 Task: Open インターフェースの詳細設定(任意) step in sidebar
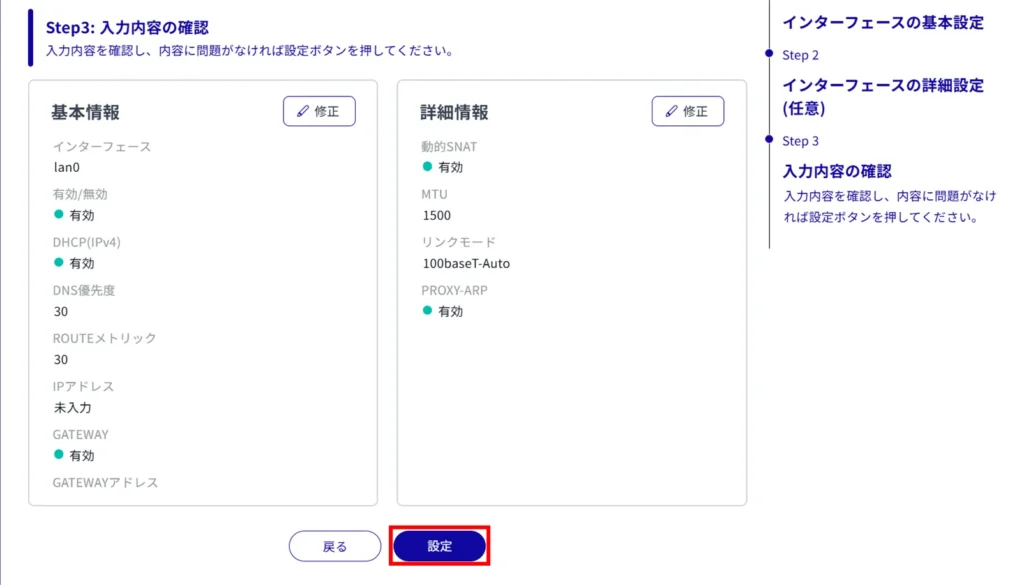coord(883,96)
